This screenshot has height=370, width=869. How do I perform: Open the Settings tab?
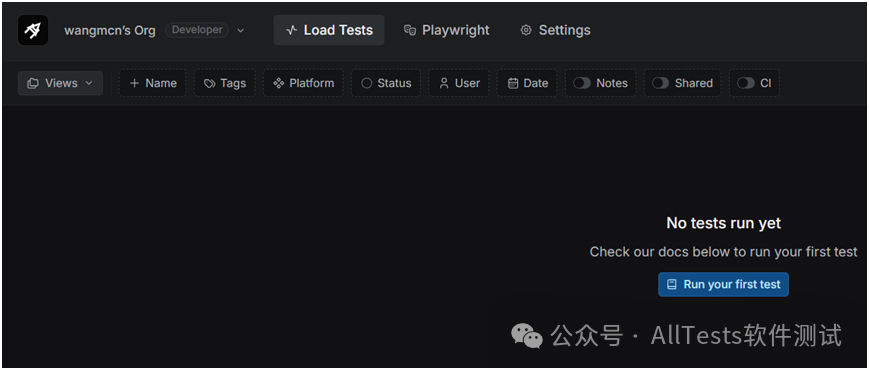coord(556,30)
